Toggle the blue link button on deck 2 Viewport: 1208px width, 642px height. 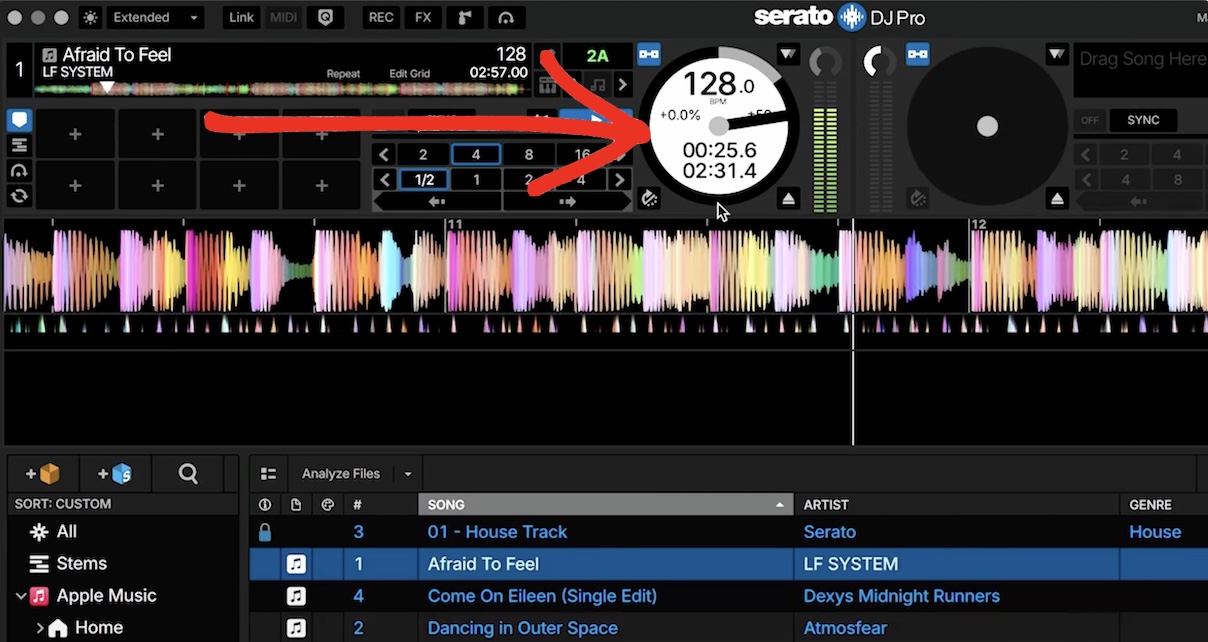(918, 54)
